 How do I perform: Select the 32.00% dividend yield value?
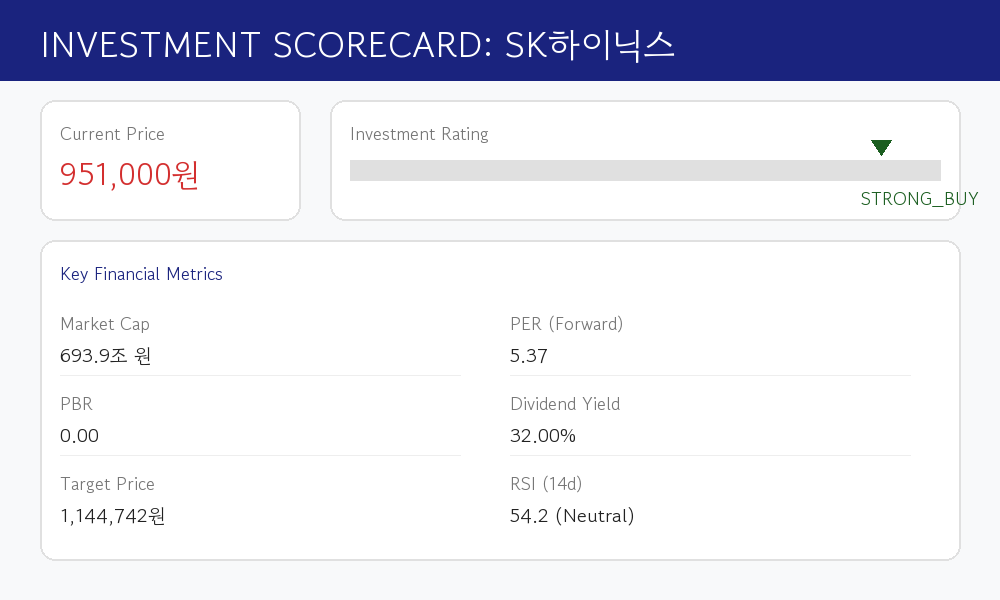click(x=543, y=435)
